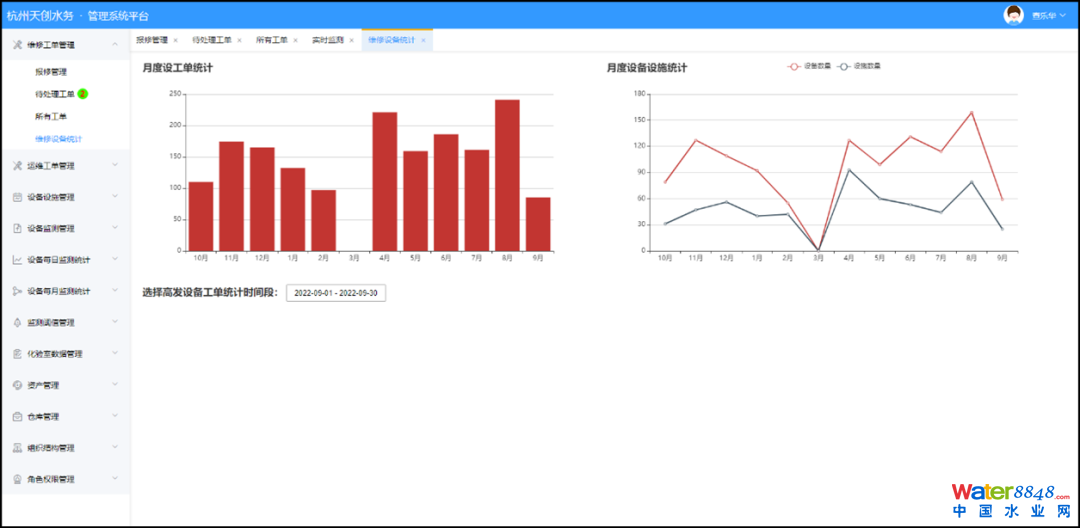Close the 报修管理 tab

click(x=176, y=41)
